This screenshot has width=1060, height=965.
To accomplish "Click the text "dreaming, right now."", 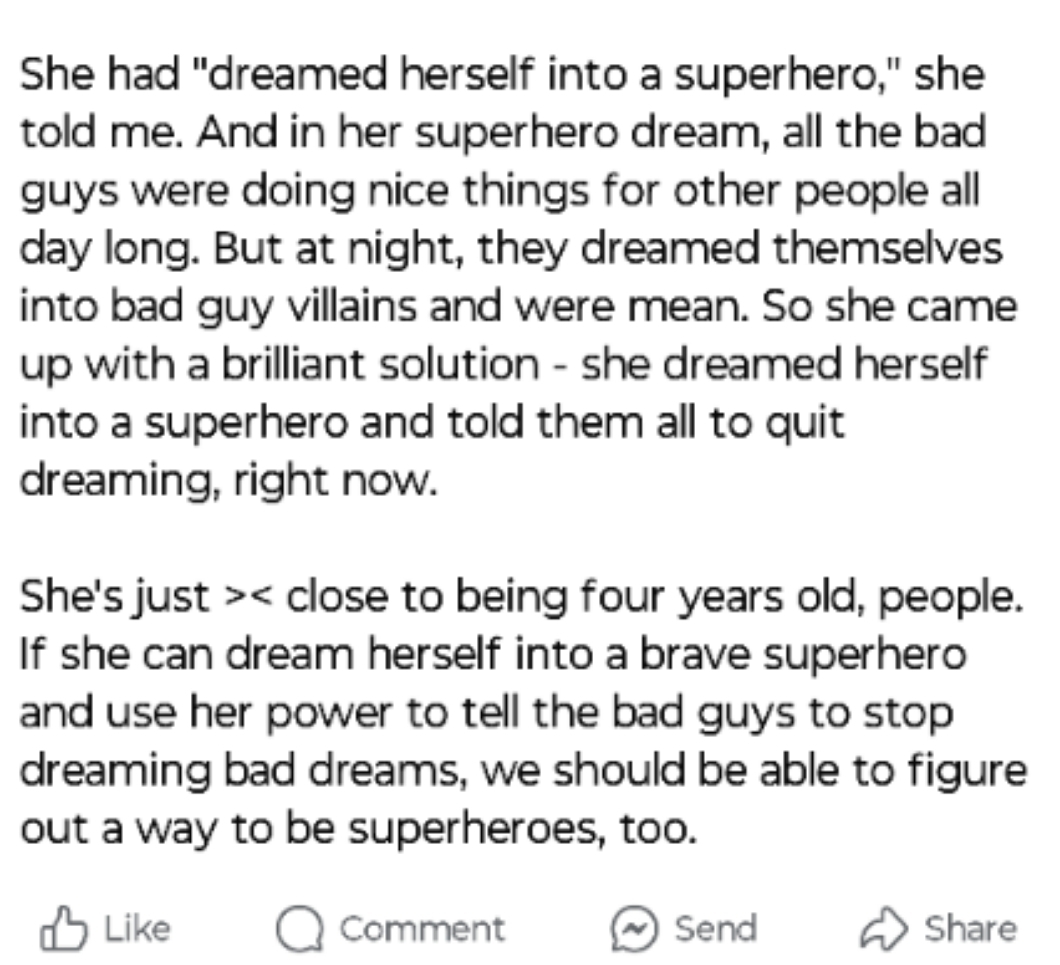I will coord(228,480).
